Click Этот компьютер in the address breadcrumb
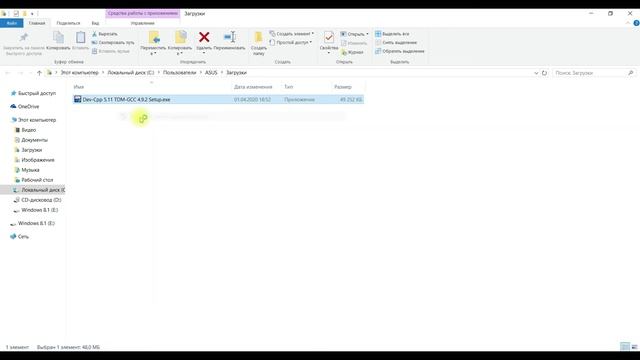The width and height of the screenshot is (640, 360). (x=80, y=73)
